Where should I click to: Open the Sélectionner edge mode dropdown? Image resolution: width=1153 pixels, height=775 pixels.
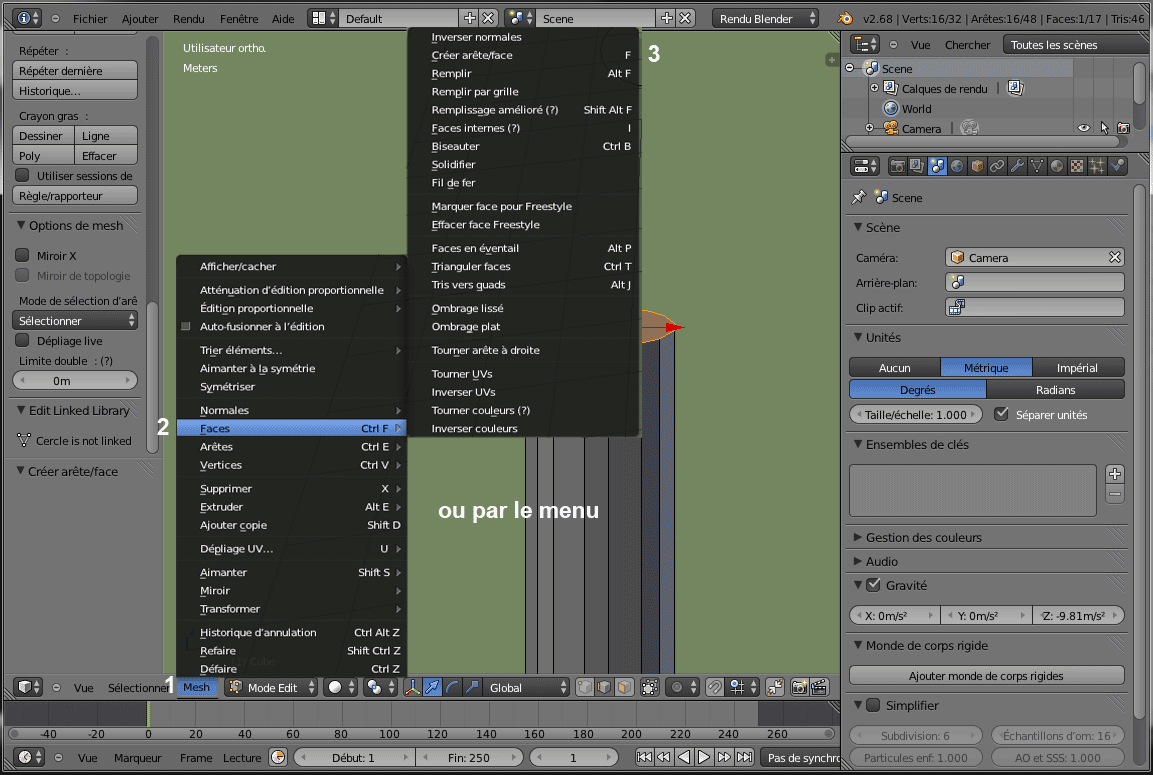[75, 321]
